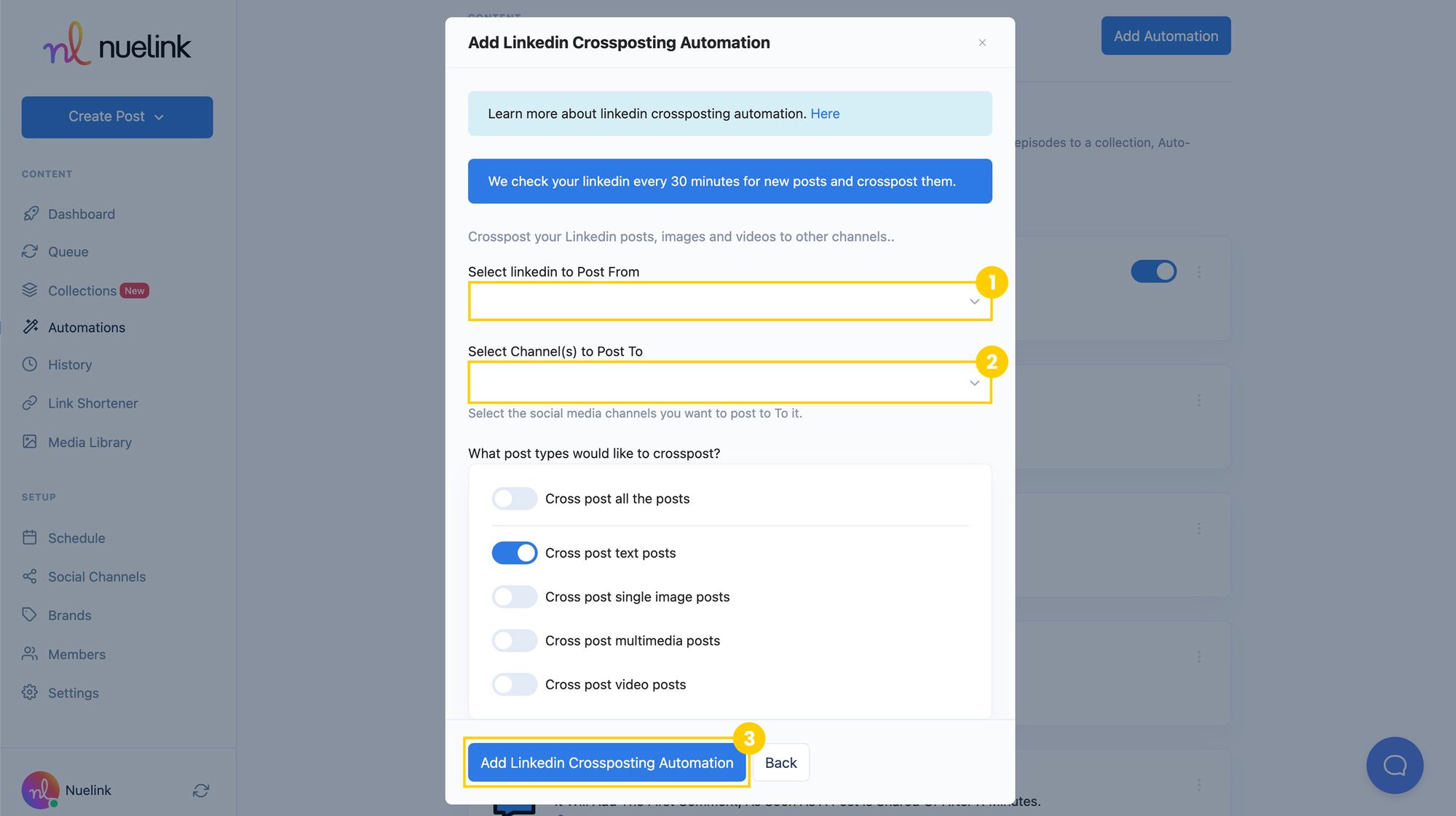Click the crossposting automation info link Here
The height and width of the screenshot is (816, 1456).
pos(824,112)
